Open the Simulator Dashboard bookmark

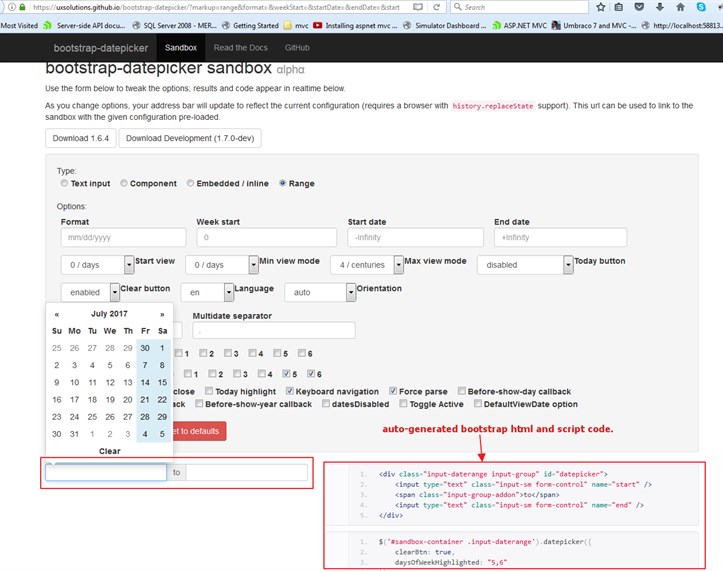click(x=444, y=25)
